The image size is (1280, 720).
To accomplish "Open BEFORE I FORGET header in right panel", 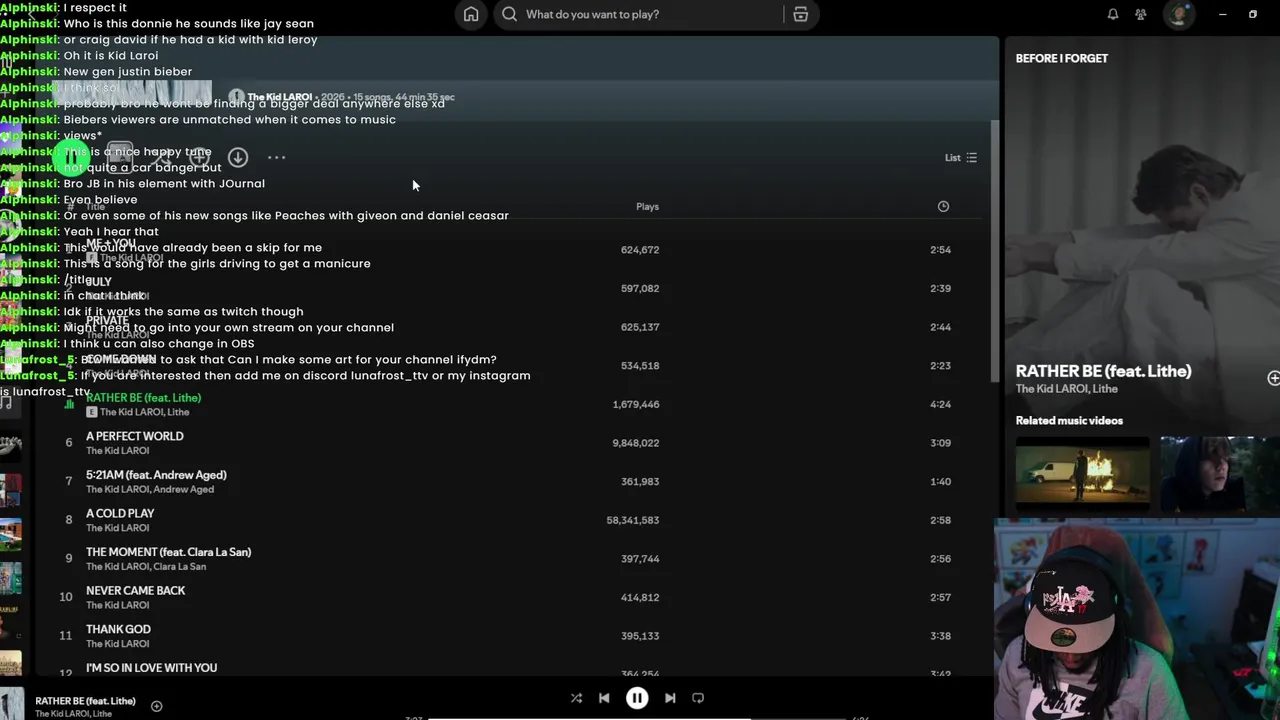I will tap(1062, 58).
